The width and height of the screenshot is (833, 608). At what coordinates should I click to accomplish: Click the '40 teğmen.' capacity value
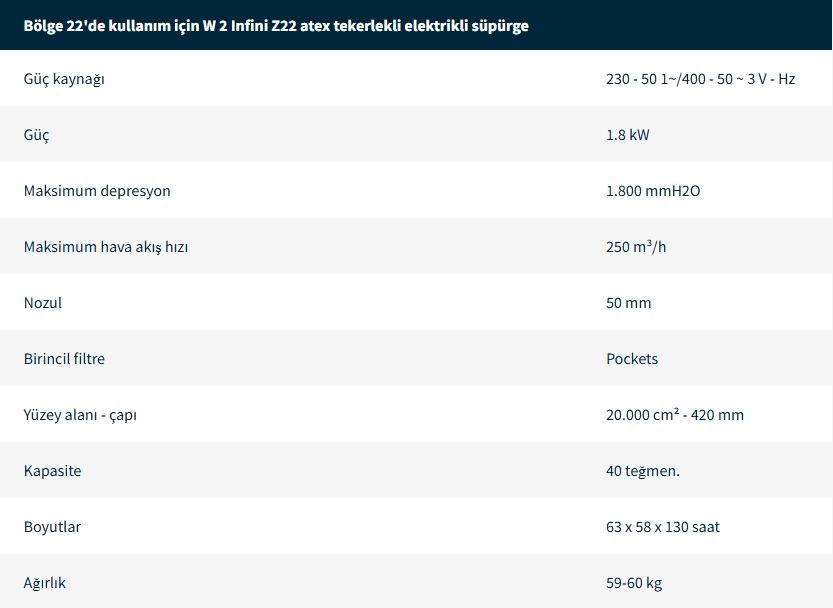(642, 470)
